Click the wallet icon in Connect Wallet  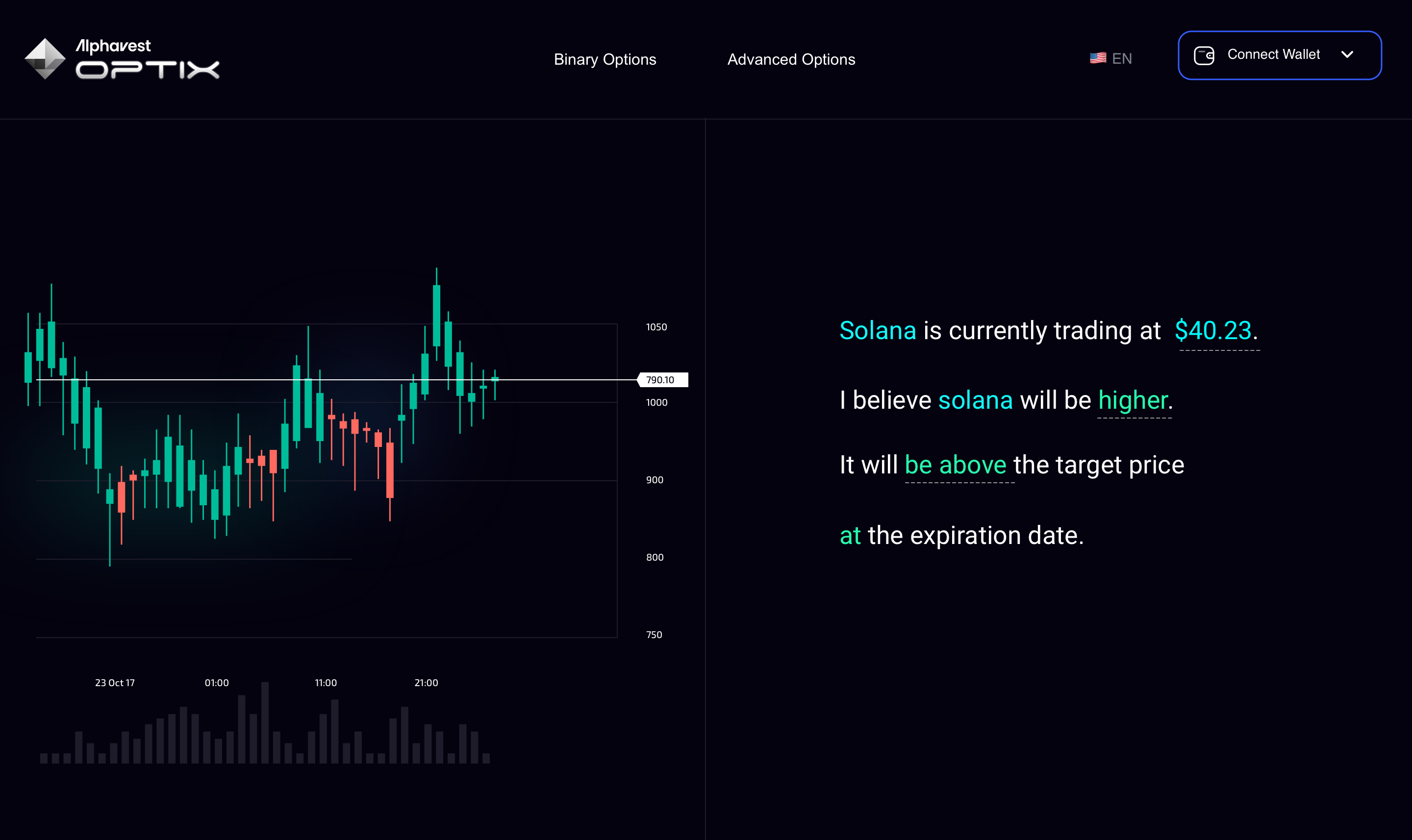(1204, 55)
